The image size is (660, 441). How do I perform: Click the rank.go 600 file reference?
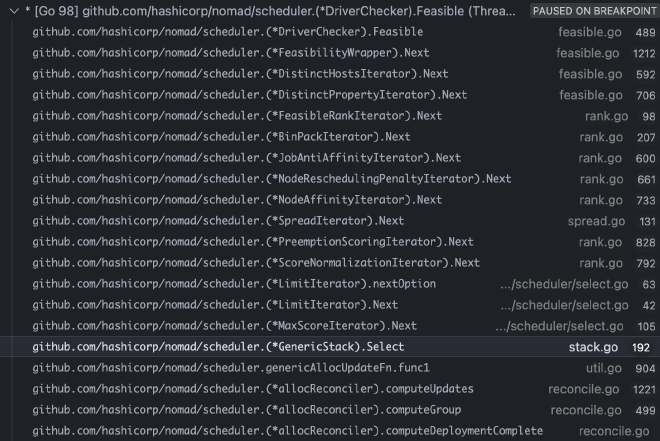617,158
